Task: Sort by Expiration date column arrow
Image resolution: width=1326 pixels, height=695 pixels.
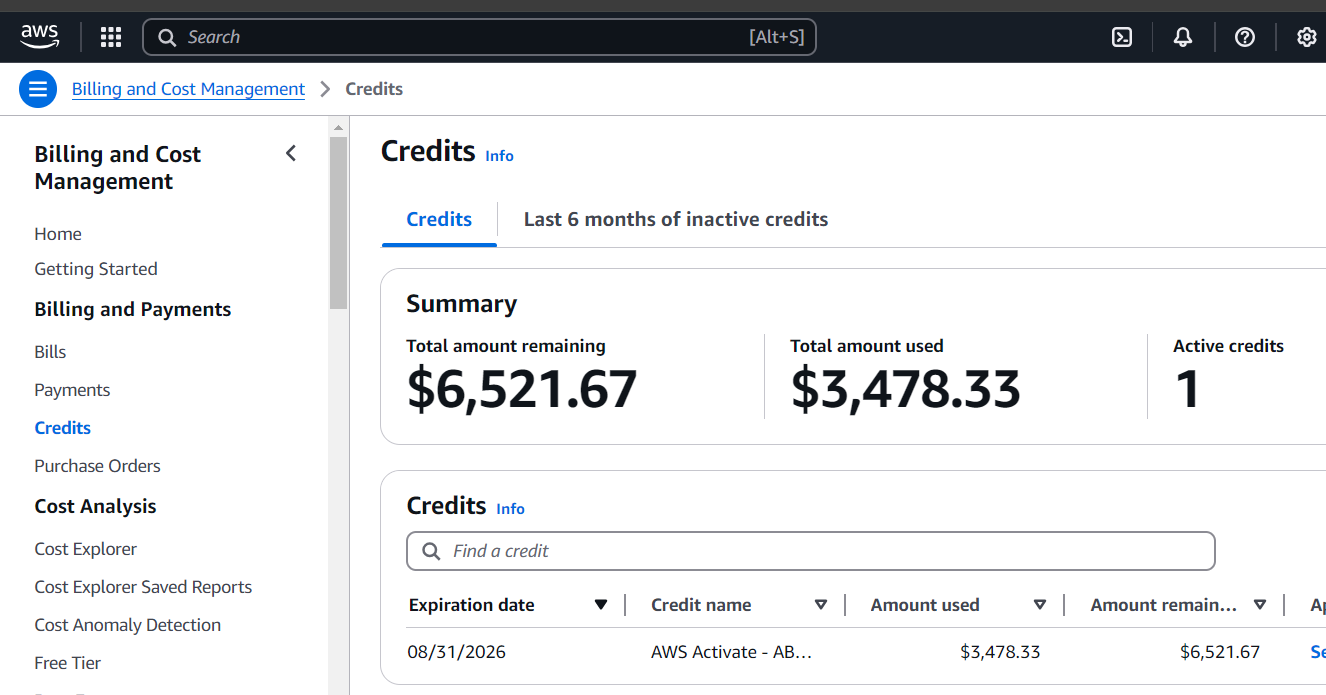Action: (x=601, y=605)
